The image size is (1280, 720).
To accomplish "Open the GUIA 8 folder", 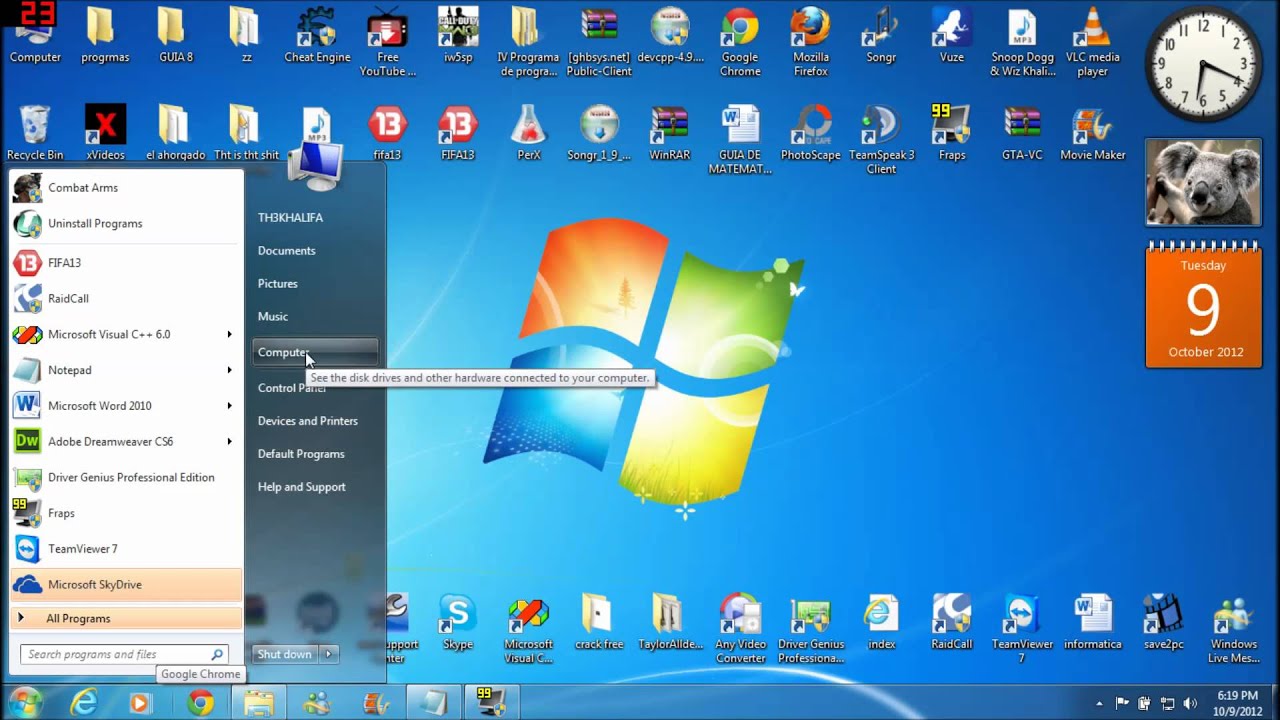I will [x=176, y=35].
